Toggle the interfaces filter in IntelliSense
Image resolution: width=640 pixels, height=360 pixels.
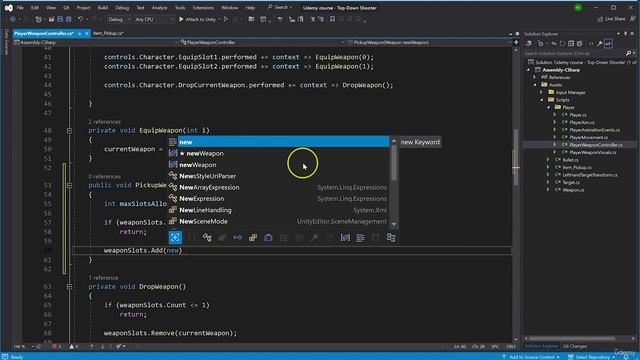pos(238,238)
